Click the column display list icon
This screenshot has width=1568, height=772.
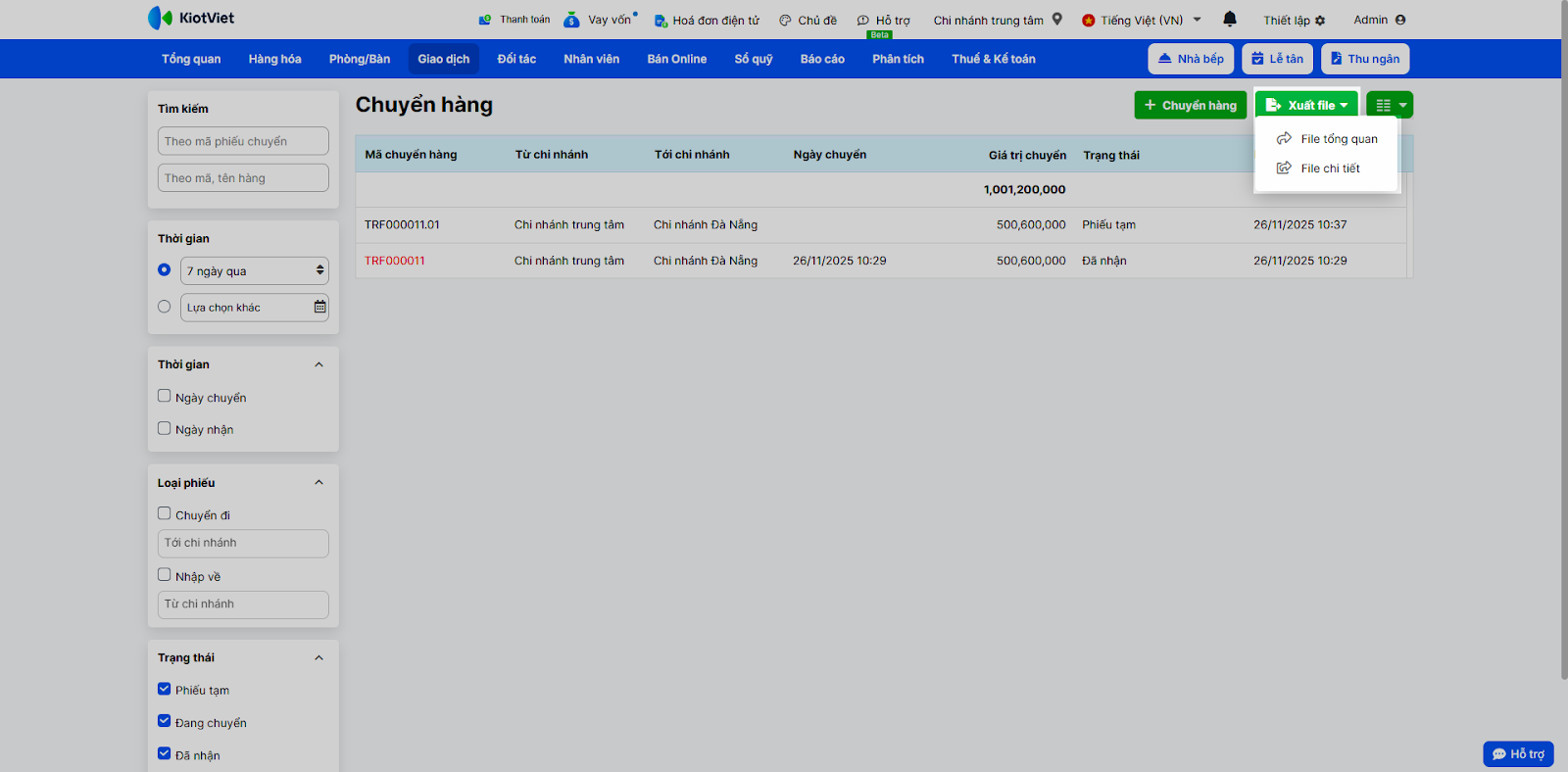pyautogui.click(x=1384, y=105)
